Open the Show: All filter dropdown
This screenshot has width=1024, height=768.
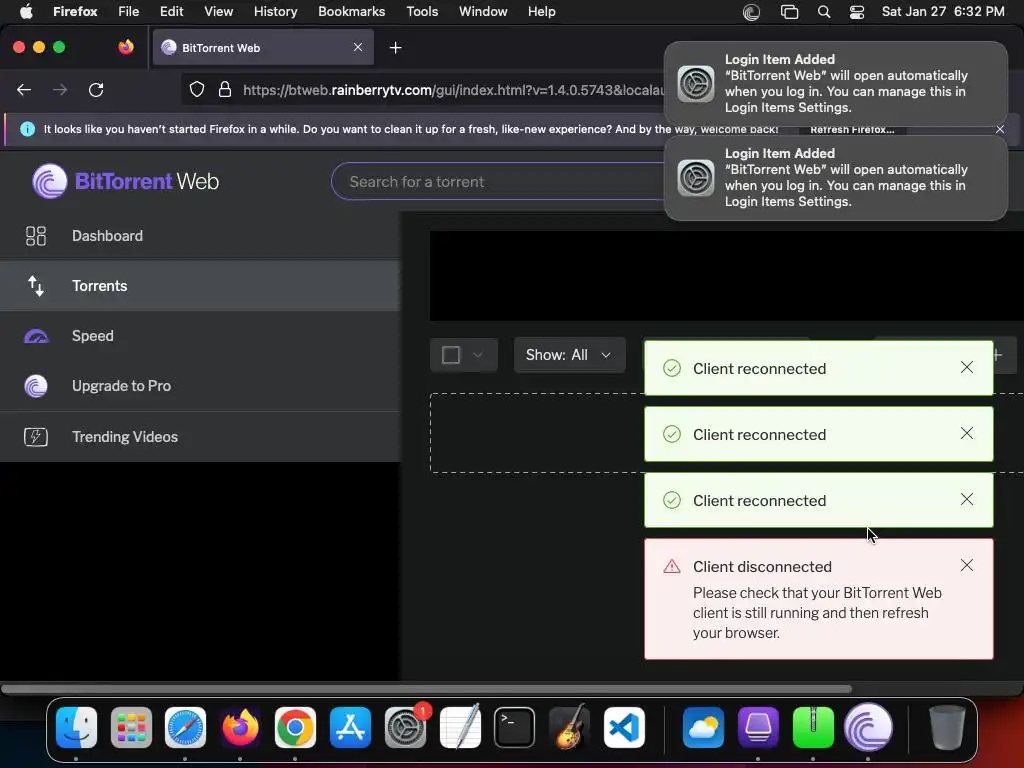coord(569,355)
